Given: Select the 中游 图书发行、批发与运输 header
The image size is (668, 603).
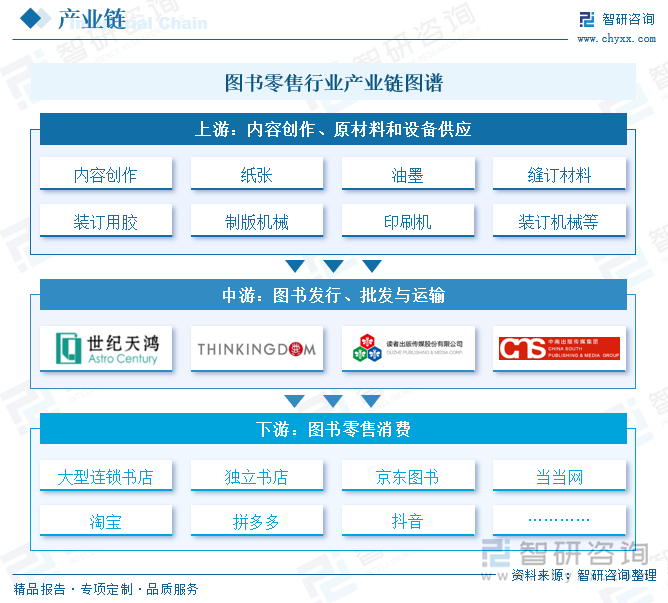Looking at the screenshot, I should coord(333,295).
